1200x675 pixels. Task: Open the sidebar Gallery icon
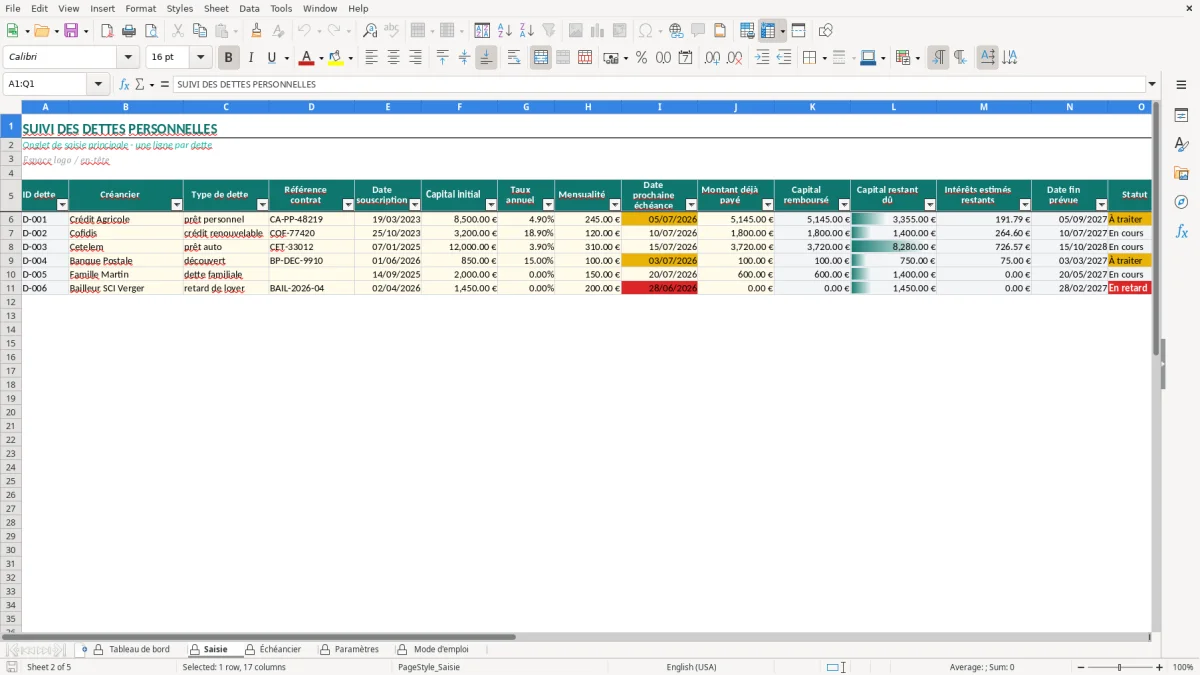pos(1181,174)
